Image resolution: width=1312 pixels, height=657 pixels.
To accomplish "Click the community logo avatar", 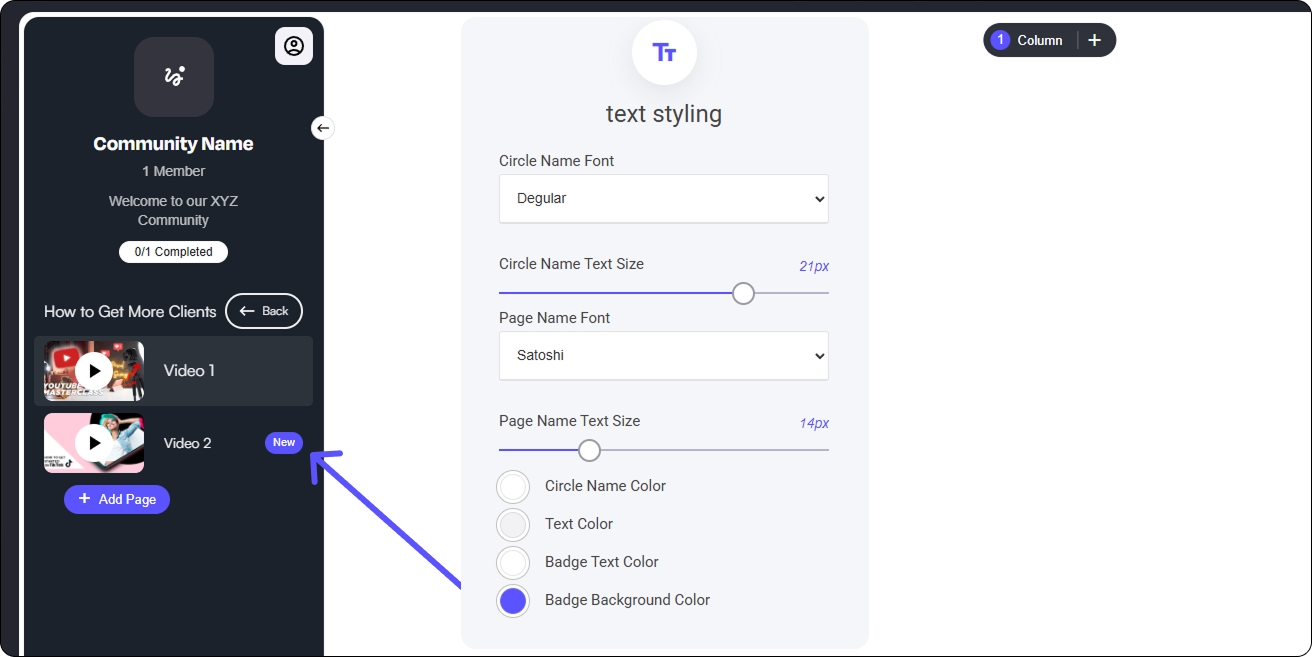I will click(174, 77).
